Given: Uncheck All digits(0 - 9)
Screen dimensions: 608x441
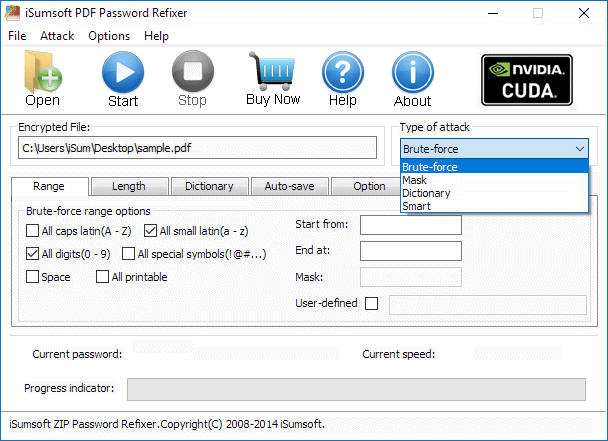Looking at the screenshot, I should [x=33, y=254].
